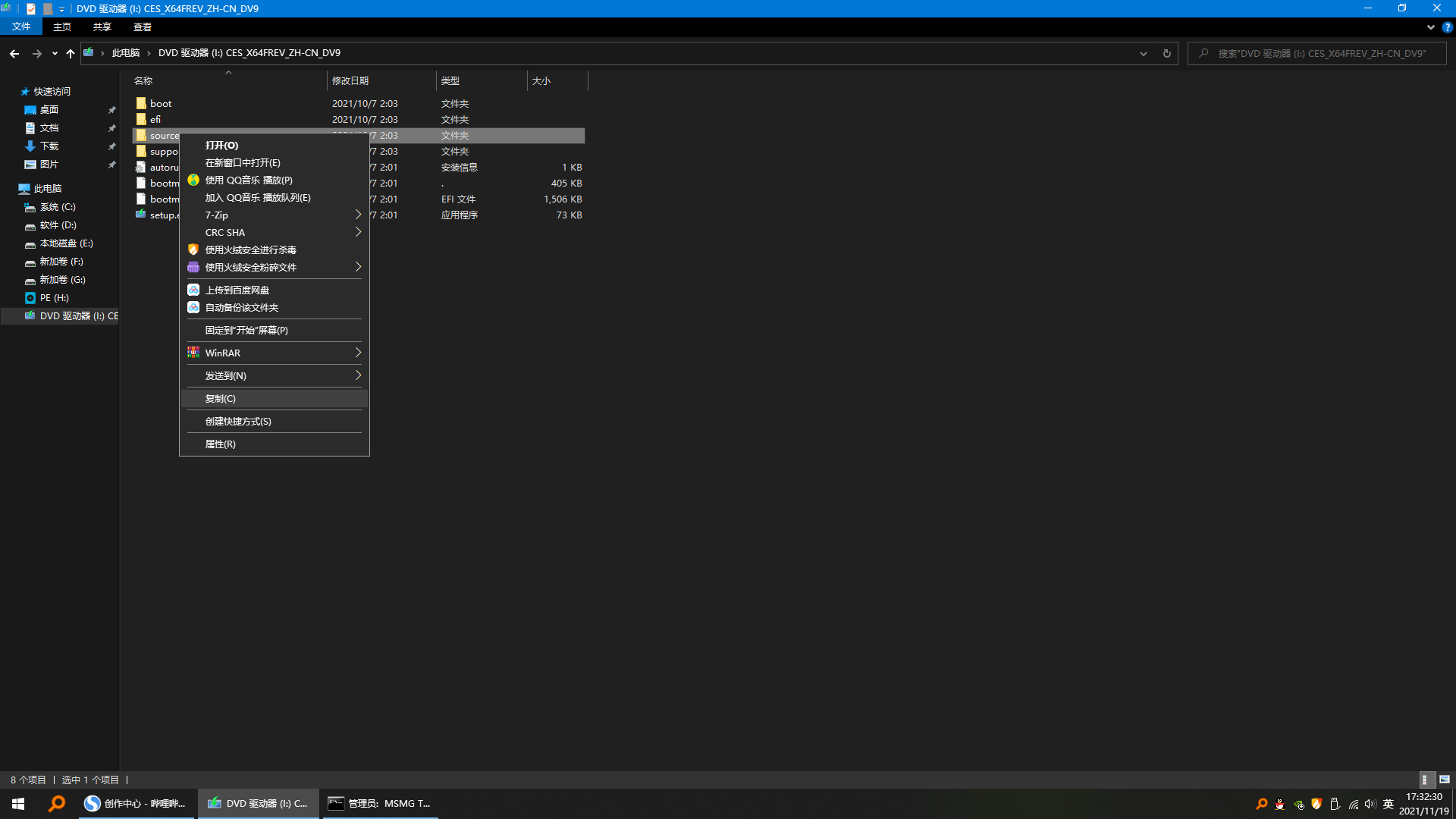Open PE (H:) drive
Image resolution: width=1456 pixels, height=819 pixels.
tap(54, 298)
